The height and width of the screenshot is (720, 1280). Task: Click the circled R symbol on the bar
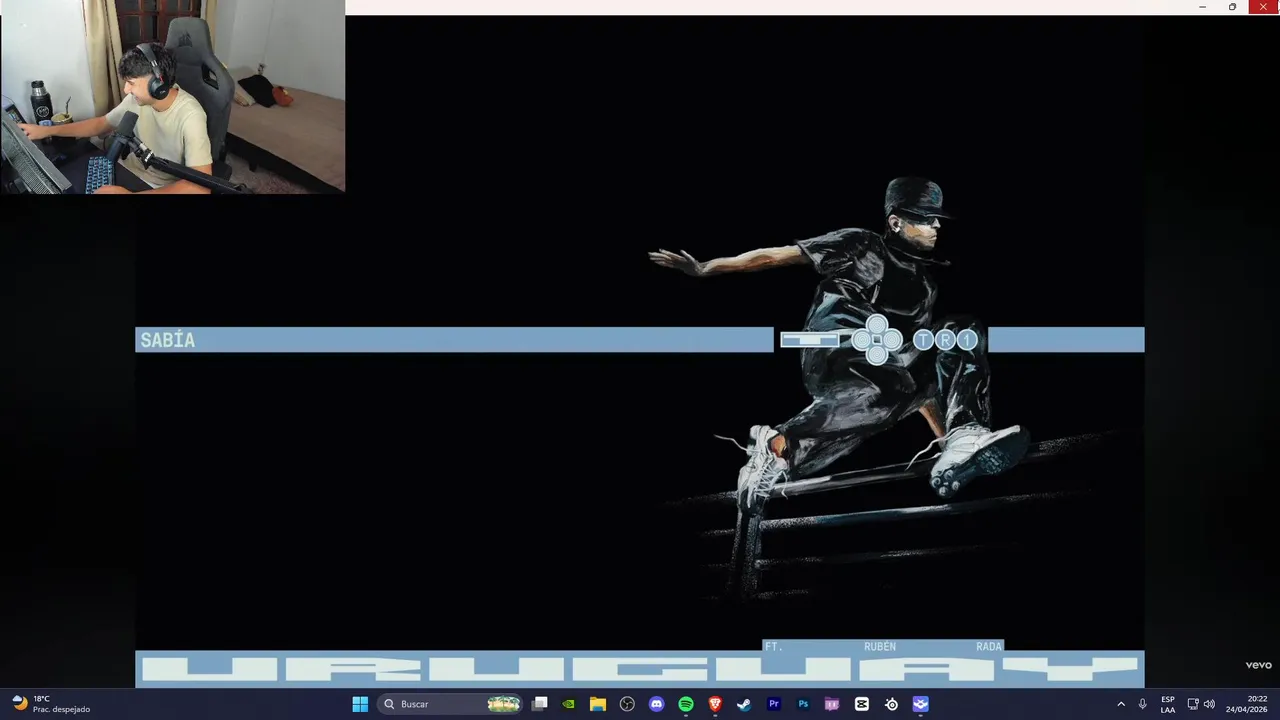coord(945,340)
